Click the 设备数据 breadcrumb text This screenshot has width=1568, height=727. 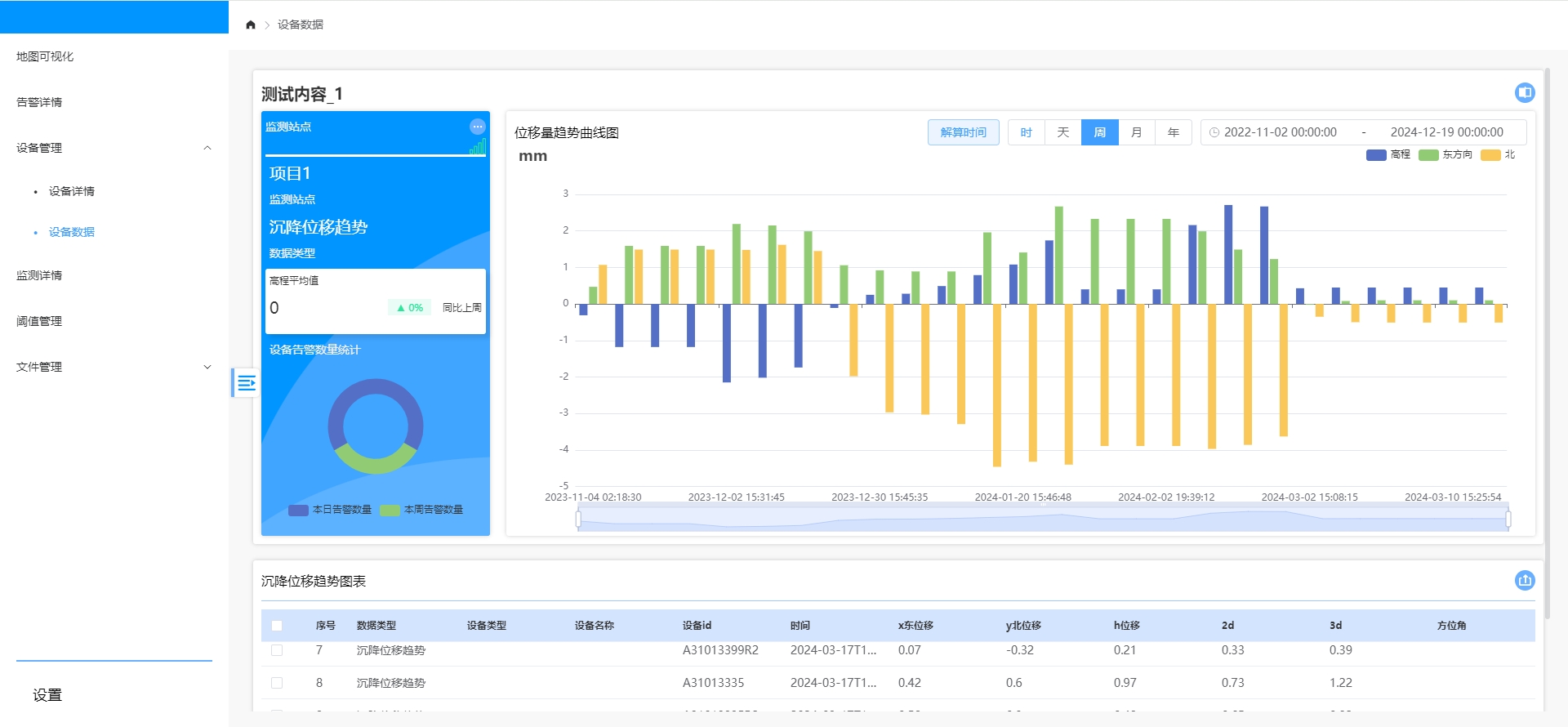301,25
